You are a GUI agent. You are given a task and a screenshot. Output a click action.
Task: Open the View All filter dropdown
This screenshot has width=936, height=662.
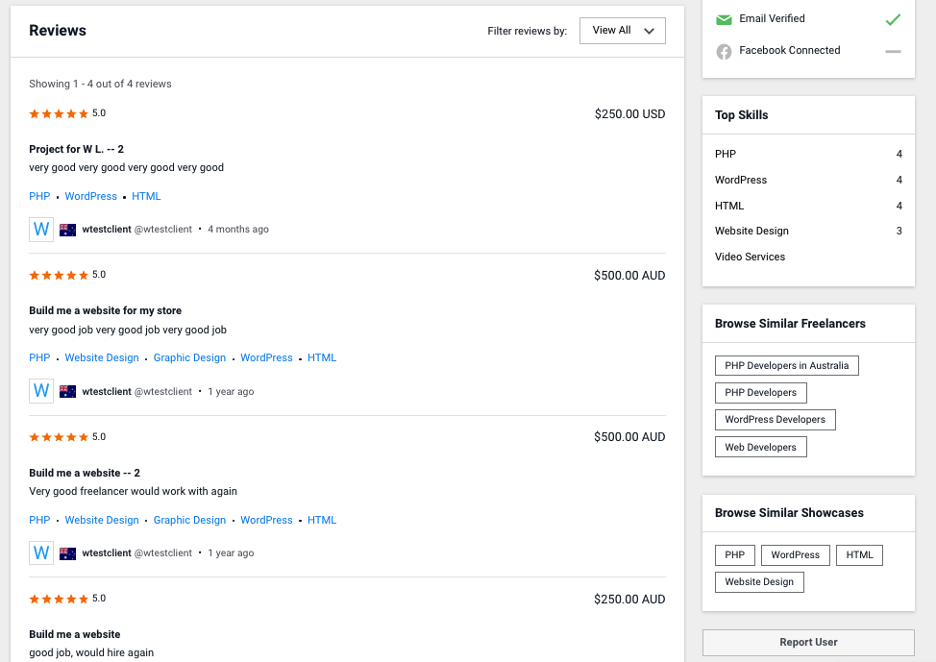[622, 31]
